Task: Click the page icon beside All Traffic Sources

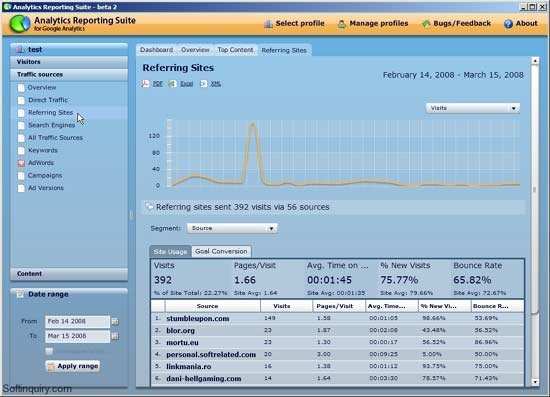Action: coord(21,138)
